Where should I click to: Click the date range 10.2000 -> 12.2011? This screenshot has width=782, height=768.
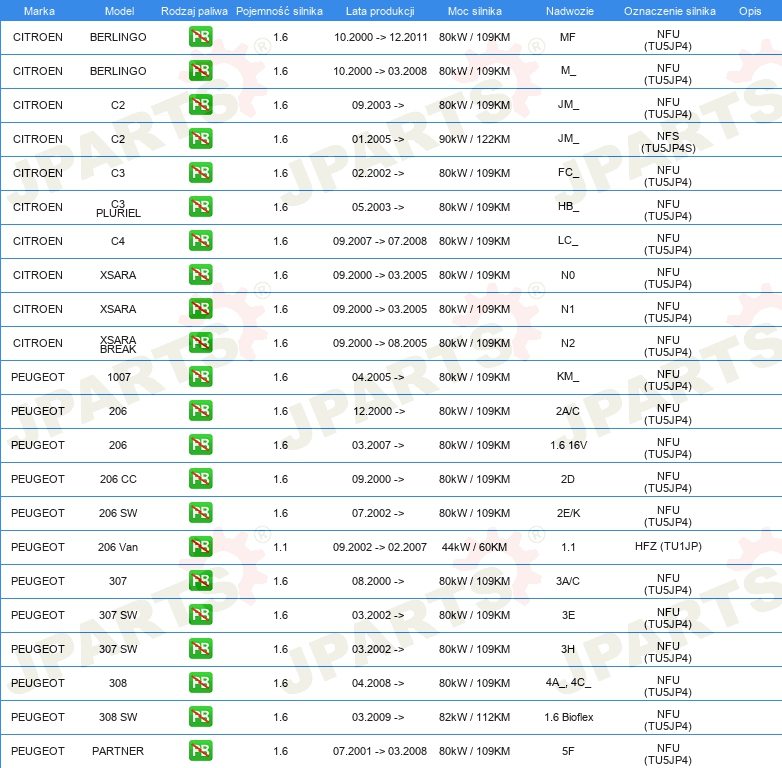(x=381, y=37)
